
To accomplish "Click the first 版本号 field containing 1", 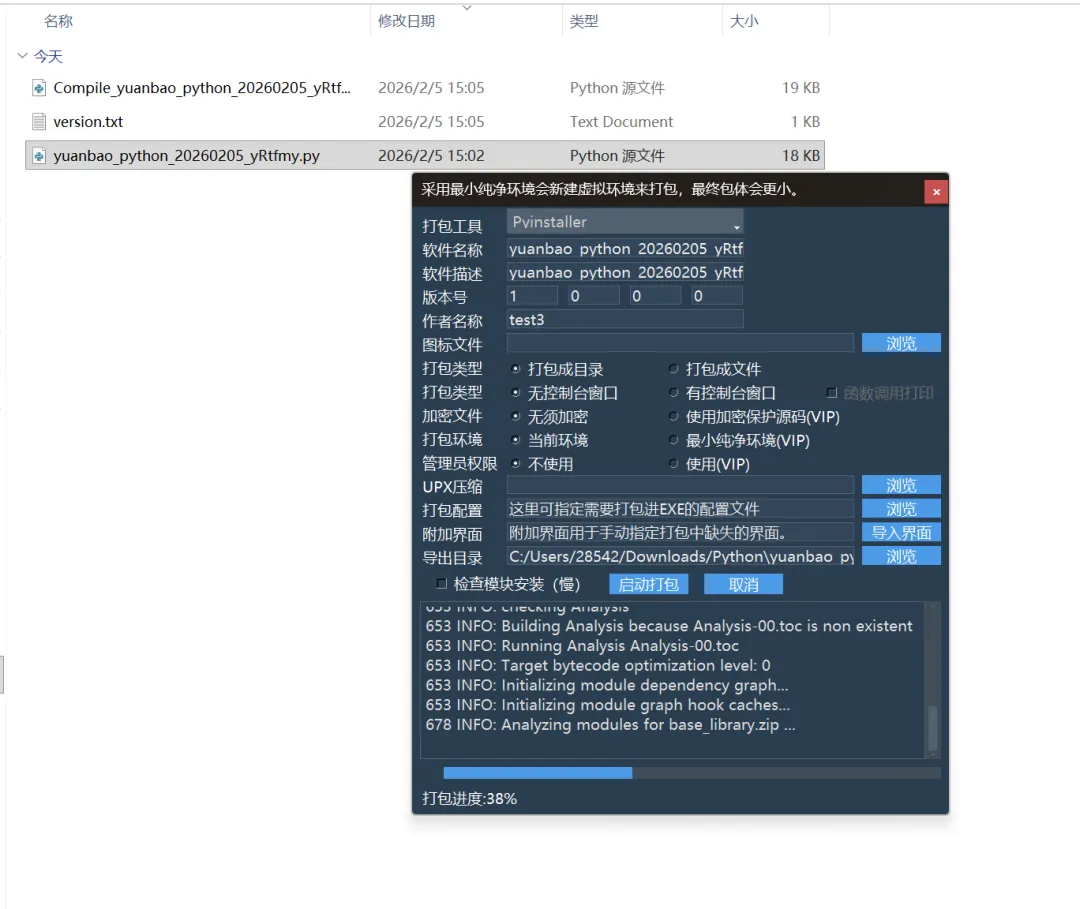I will [x=532, y=296].
